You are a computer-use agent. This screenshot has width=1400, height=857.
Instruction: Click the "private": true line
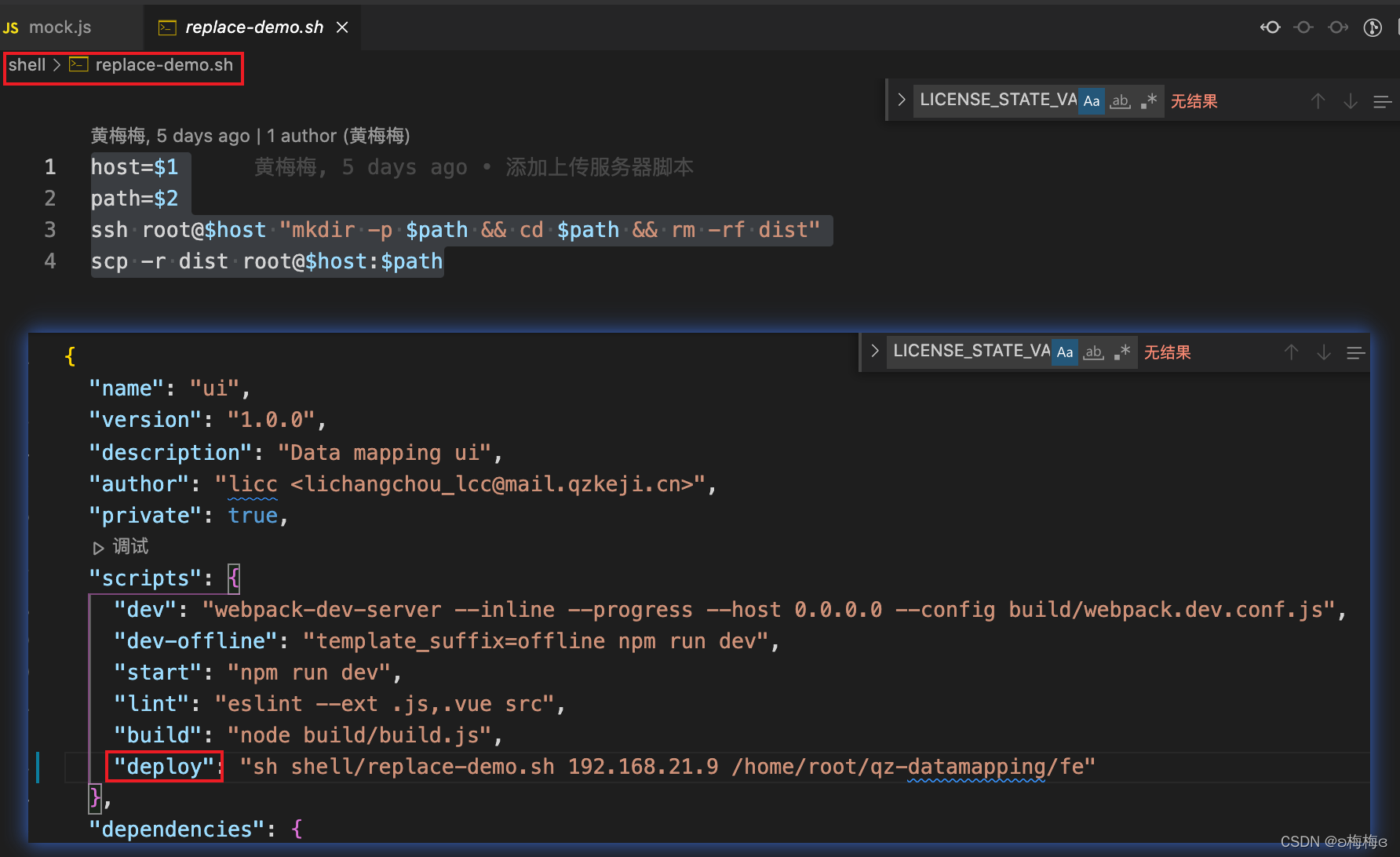pos(188,516)
